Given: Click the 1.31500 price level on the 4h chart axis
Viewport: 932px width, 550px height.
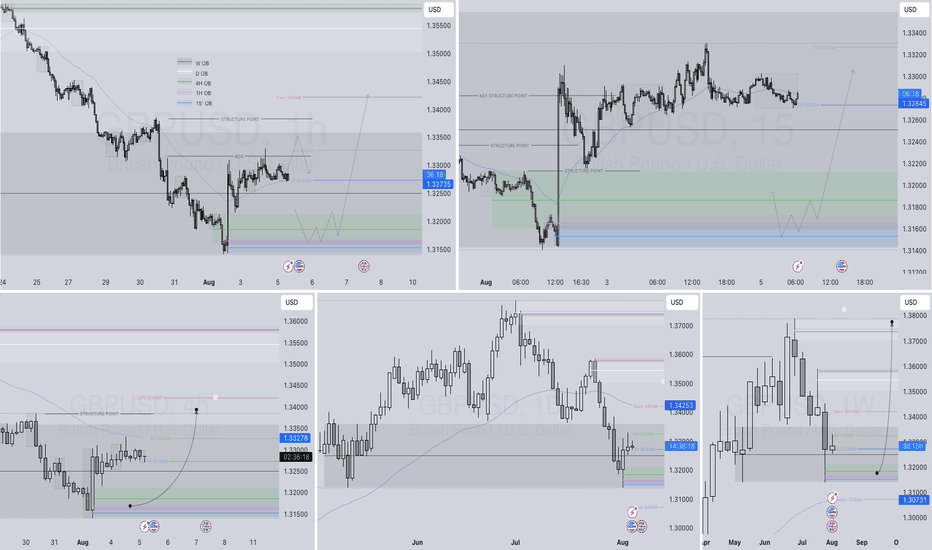Looking at the screenshot, I should [x=296, y=514].
